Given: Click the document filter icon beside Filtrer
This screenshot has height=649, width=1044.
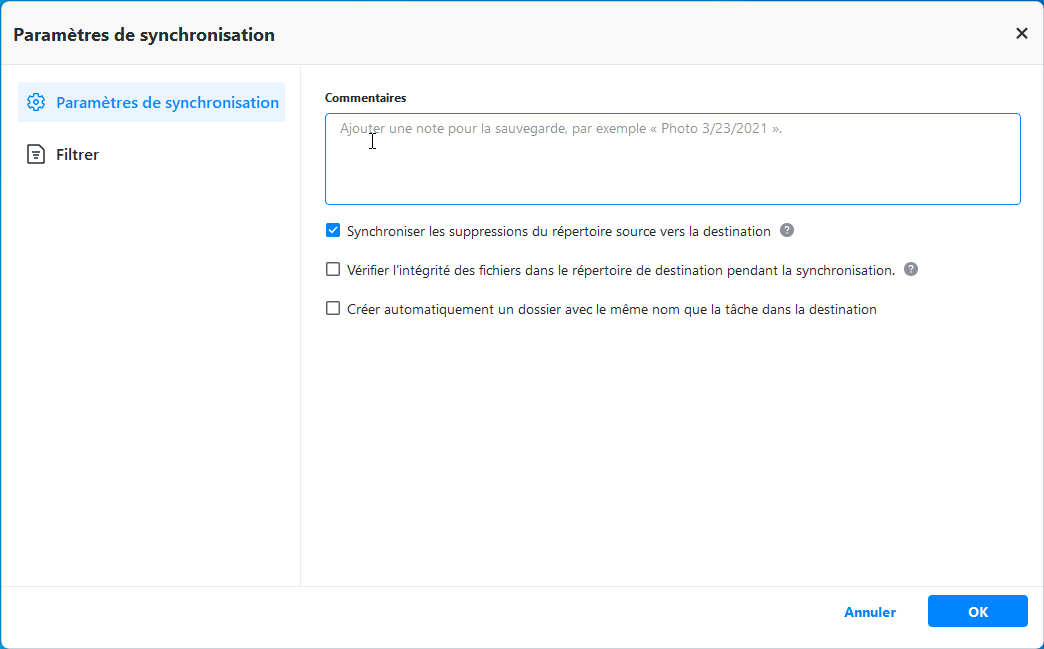Looking at the screenshot, I should [36, 154].
